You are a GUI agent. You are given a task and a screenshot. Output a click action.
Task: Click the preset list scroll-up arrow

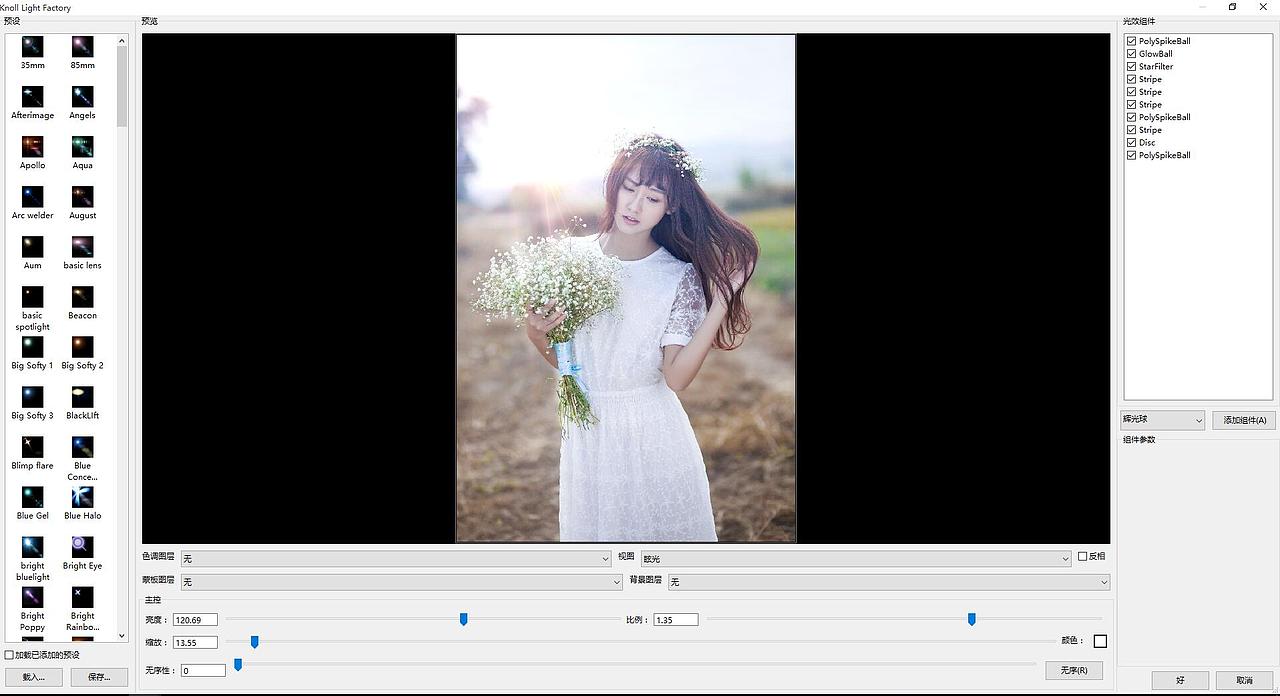(x=122, y=41)
